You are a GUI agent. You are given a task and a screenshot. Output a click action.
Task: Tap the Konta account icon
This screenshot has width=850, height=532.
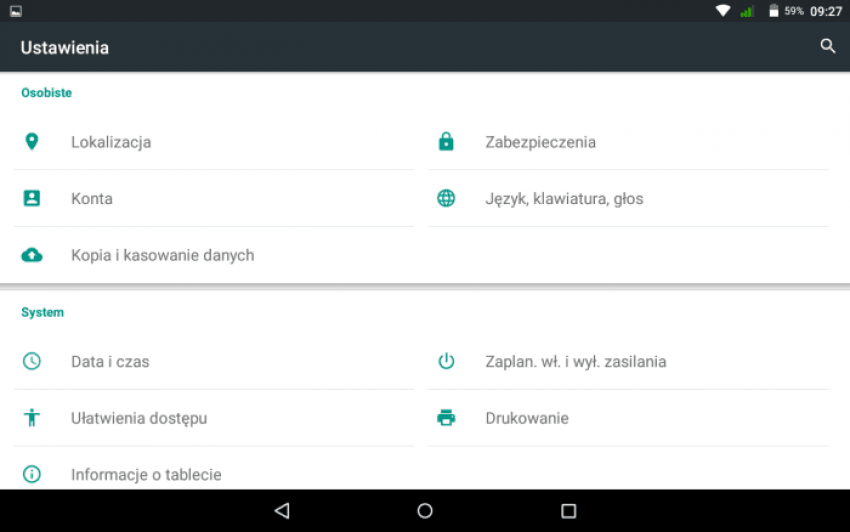pyautogui.click(x=31, y=198)
